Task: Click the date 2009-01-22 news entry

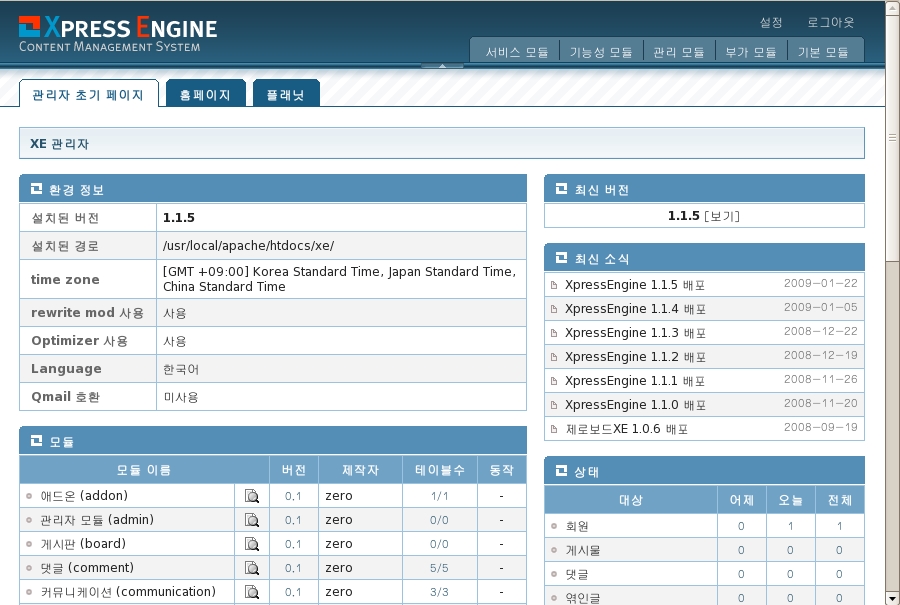Action: click(x=821, y=284)
